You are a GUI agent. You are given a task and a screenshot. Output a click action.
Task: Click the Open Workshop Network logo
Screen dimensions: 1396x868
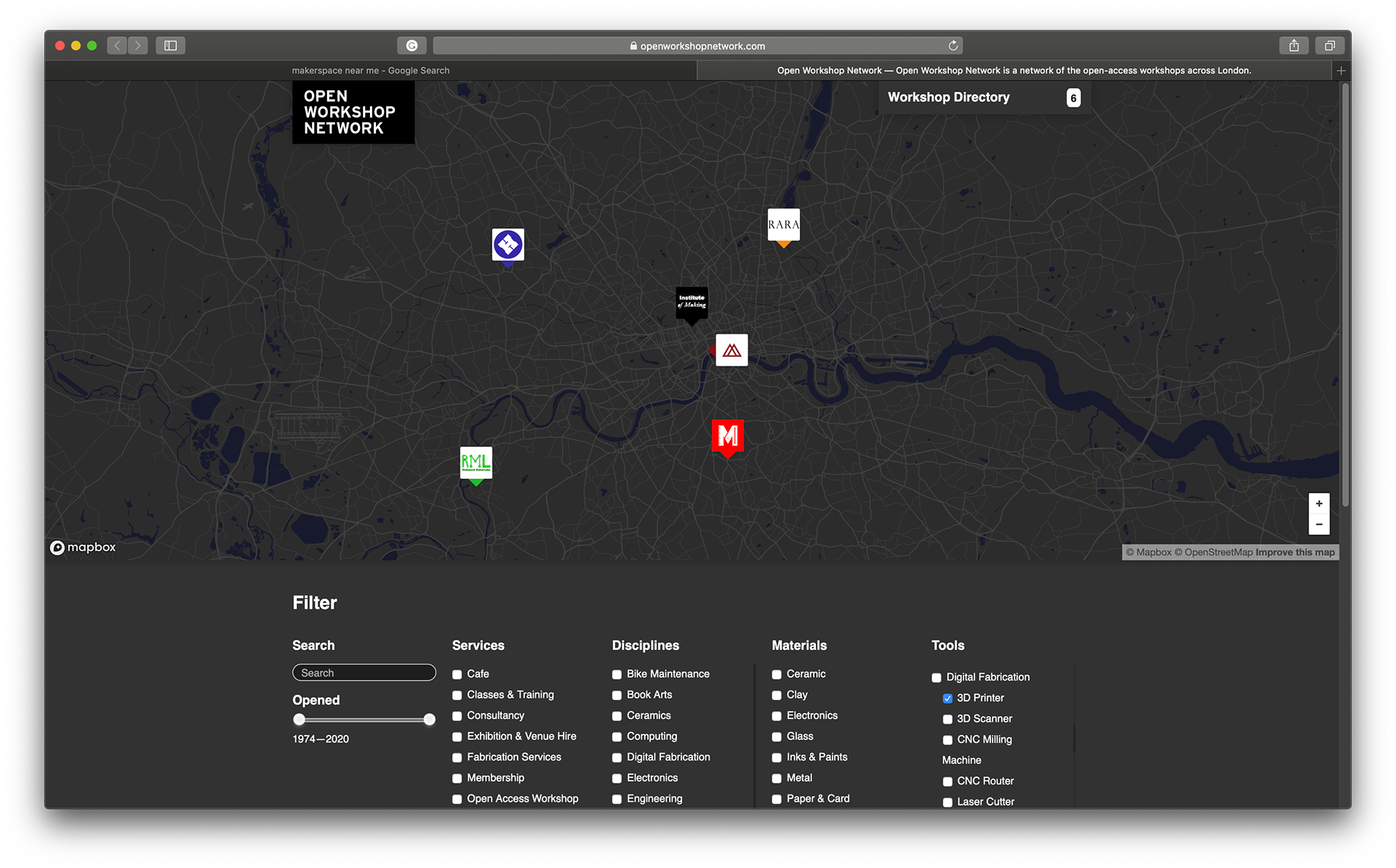(x=353, y=112)
